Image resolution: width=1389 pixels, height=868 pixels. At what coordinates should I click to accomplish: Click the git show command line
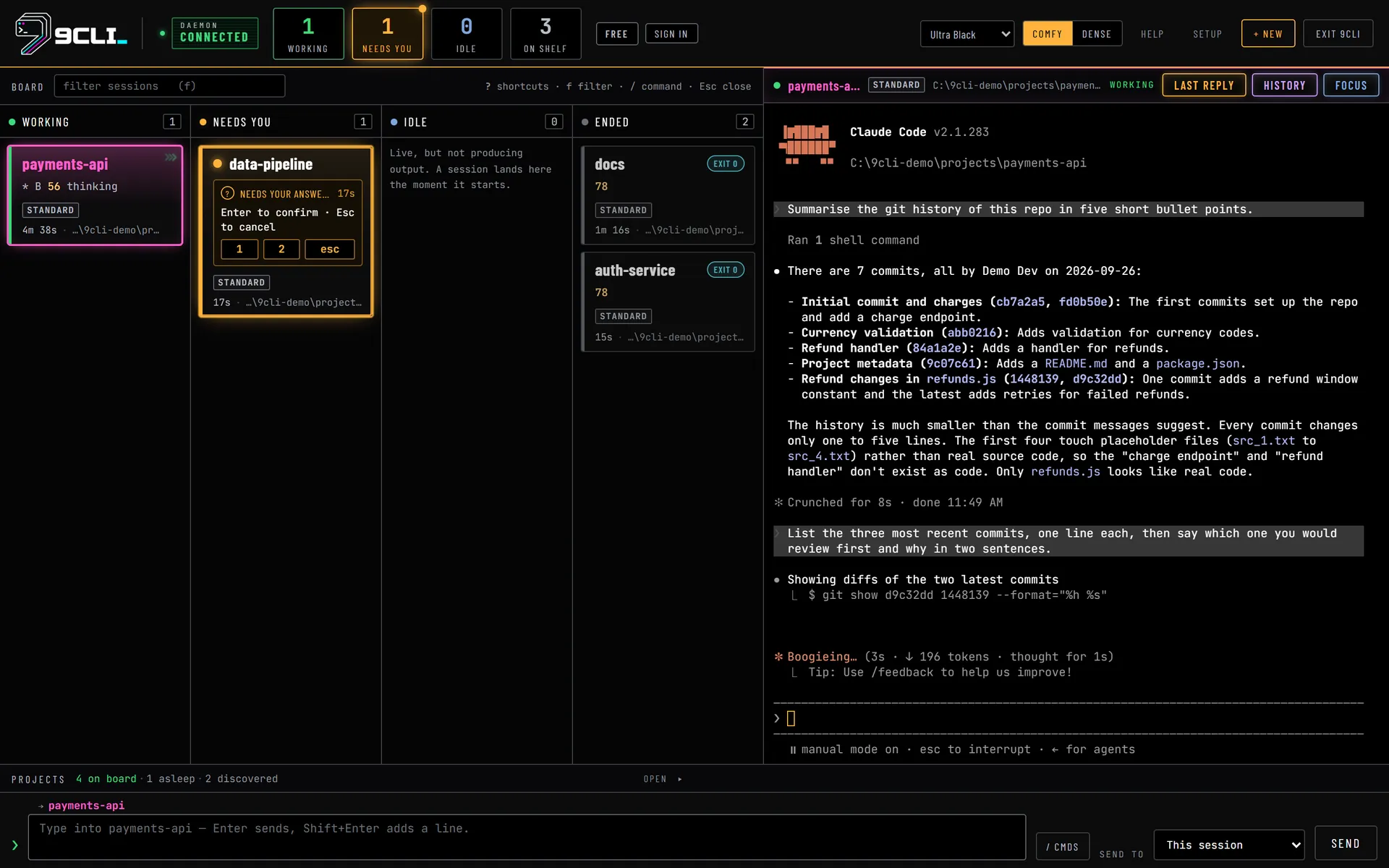click(957, 595)
